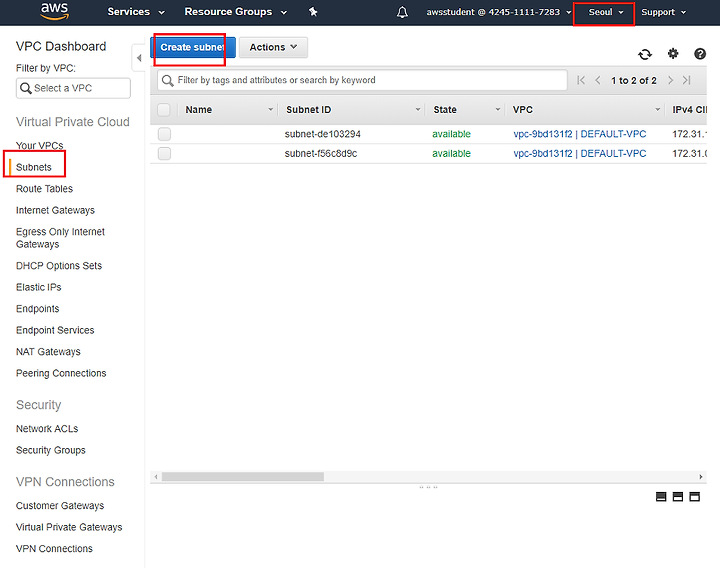Check the box for subnet-f56c8d9c

click(x=164, y=153)
